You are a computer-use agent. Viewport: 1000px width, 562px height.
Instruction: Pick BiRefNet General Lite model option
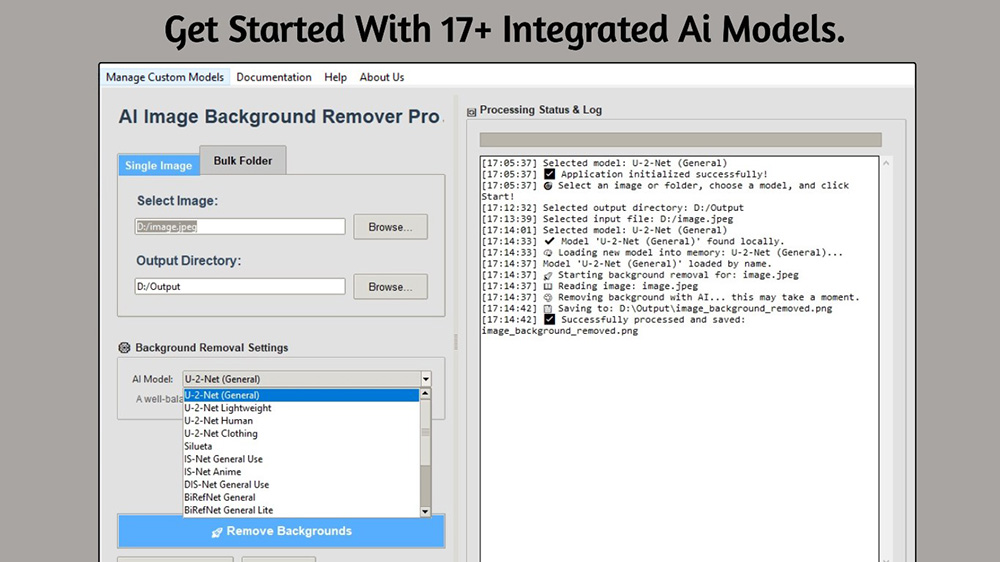pyautogui.click(x=228, y=510)
